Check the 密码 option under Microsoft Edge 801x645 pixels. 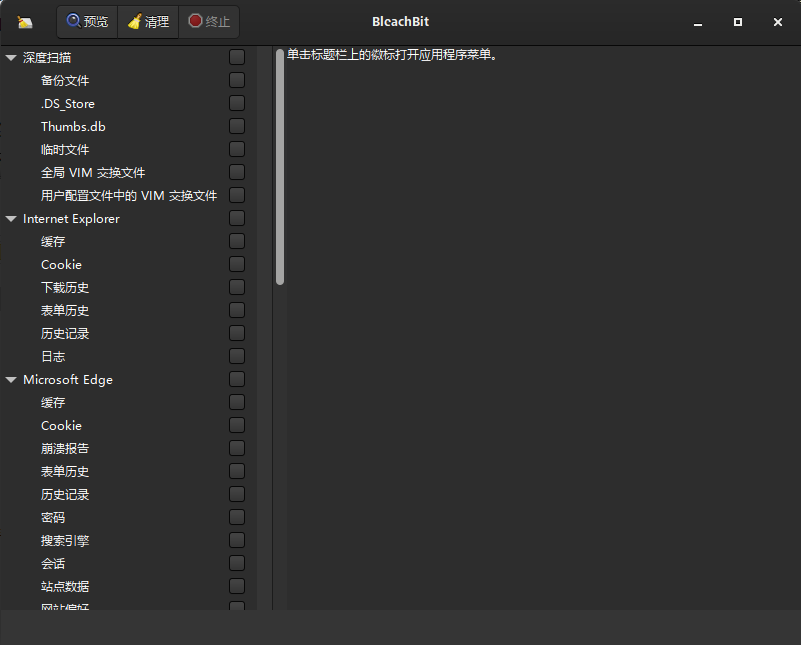coord(236,517)
